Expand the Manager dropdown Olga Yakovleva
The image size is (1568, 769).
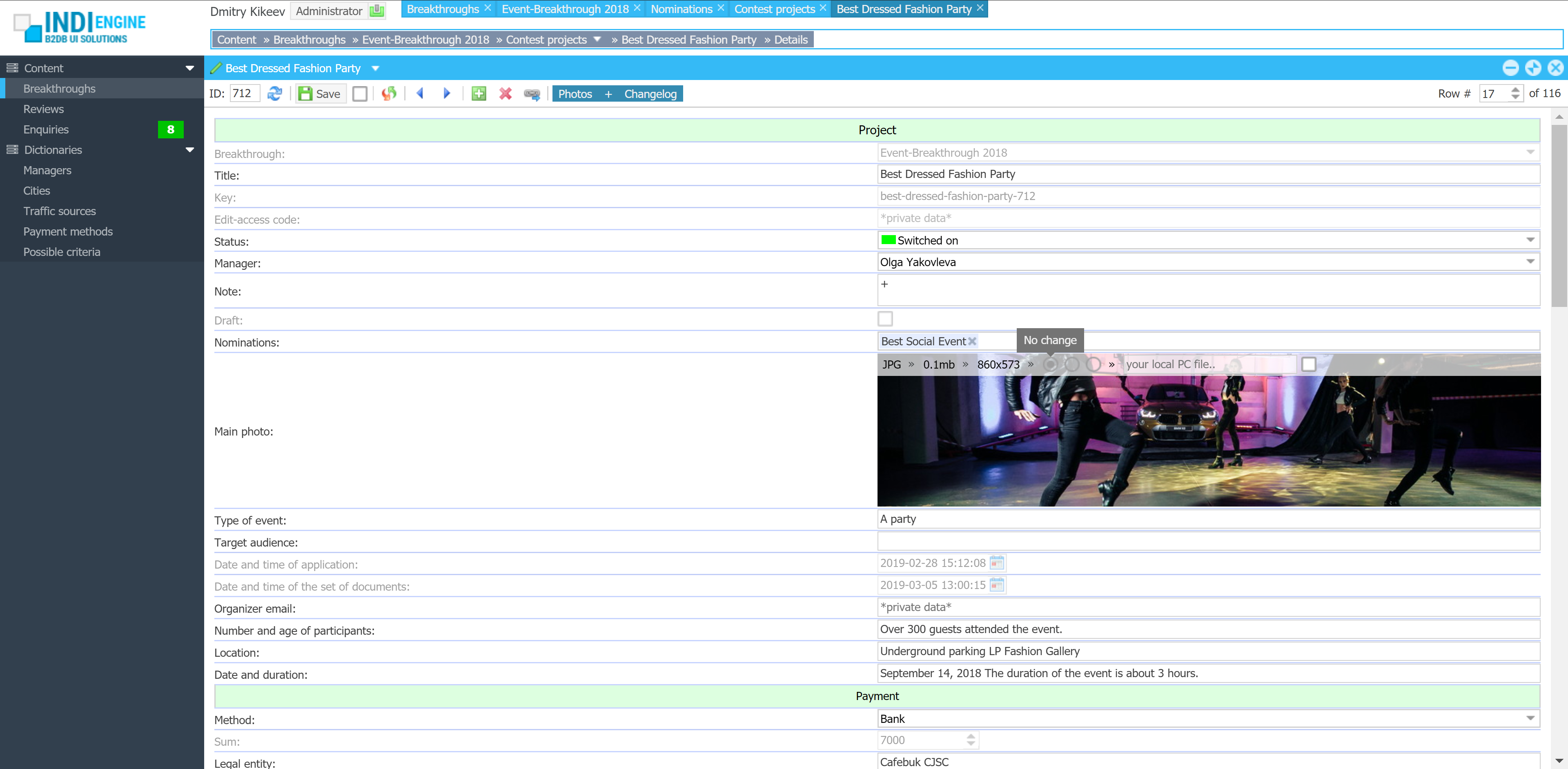(x=1530, y=262)
